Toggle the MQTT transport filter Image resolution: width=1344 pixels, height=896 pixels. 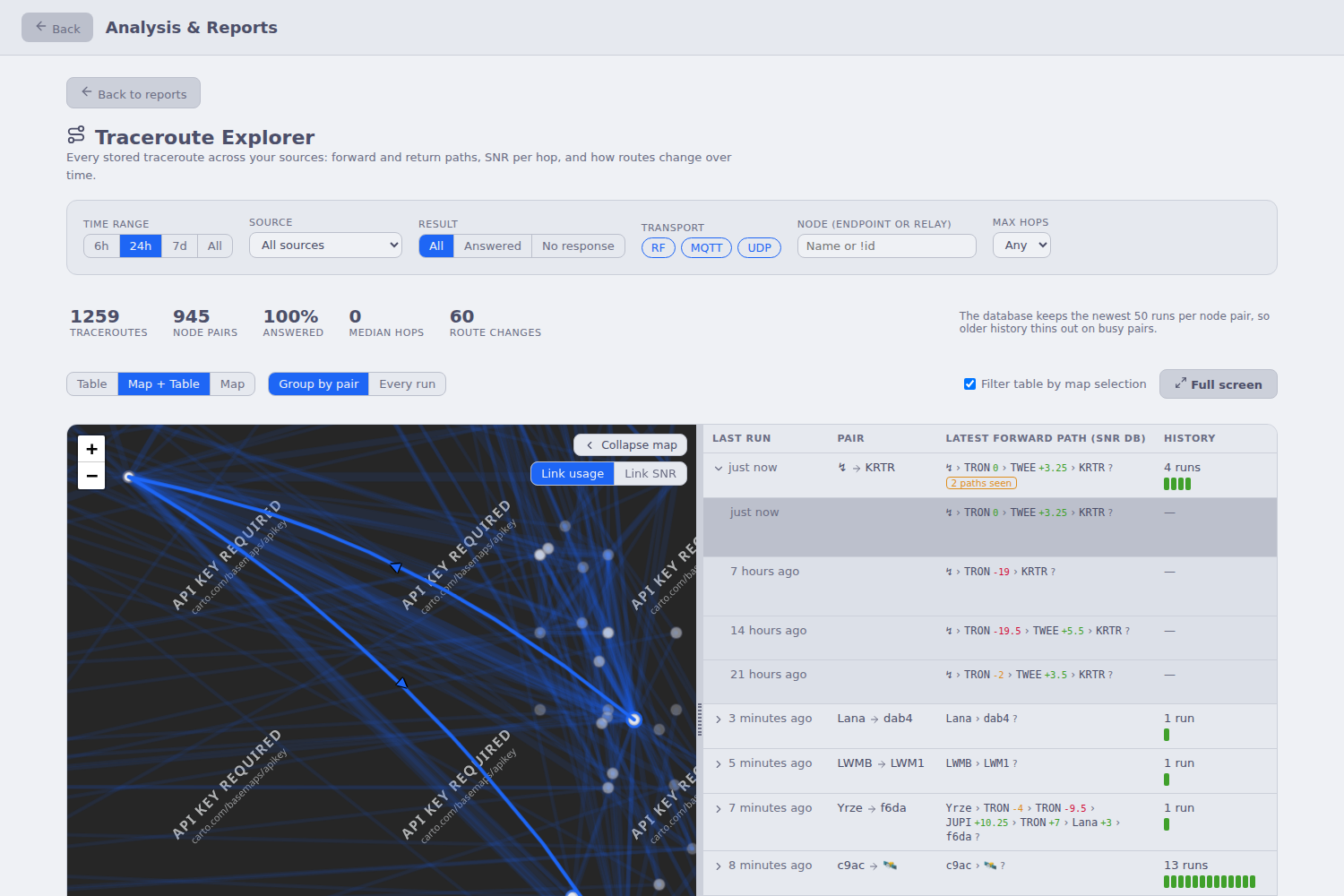tap(707, 248)
